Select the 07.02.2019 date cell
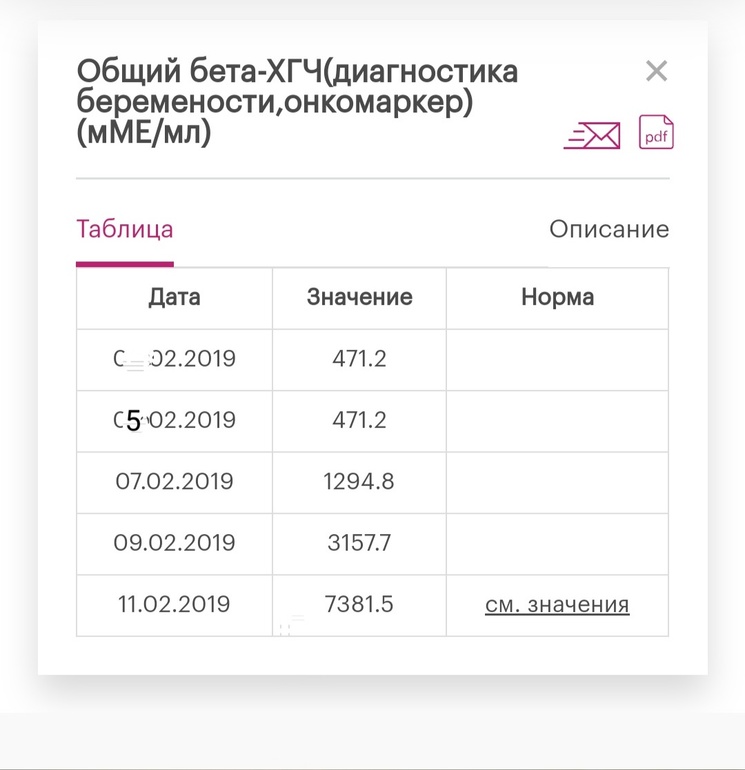 [x=174, y=482]
